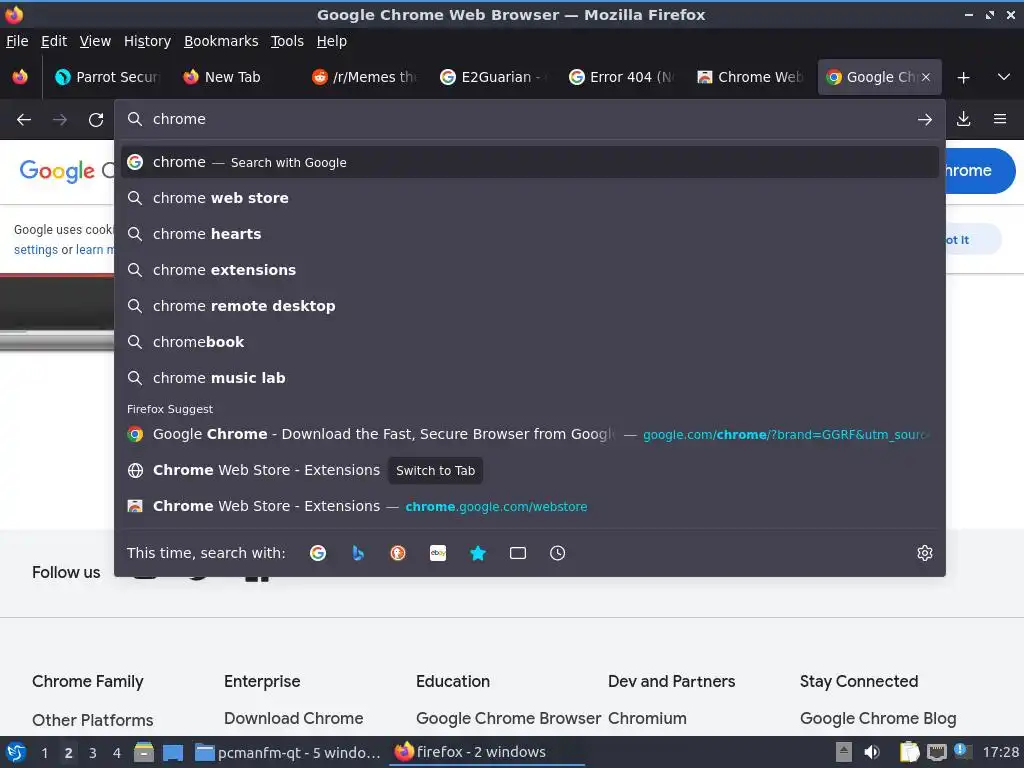Click 'Download Chrome' under Enterprise
This screenshot has width=1024, height=768.
[x=293, y=718]
